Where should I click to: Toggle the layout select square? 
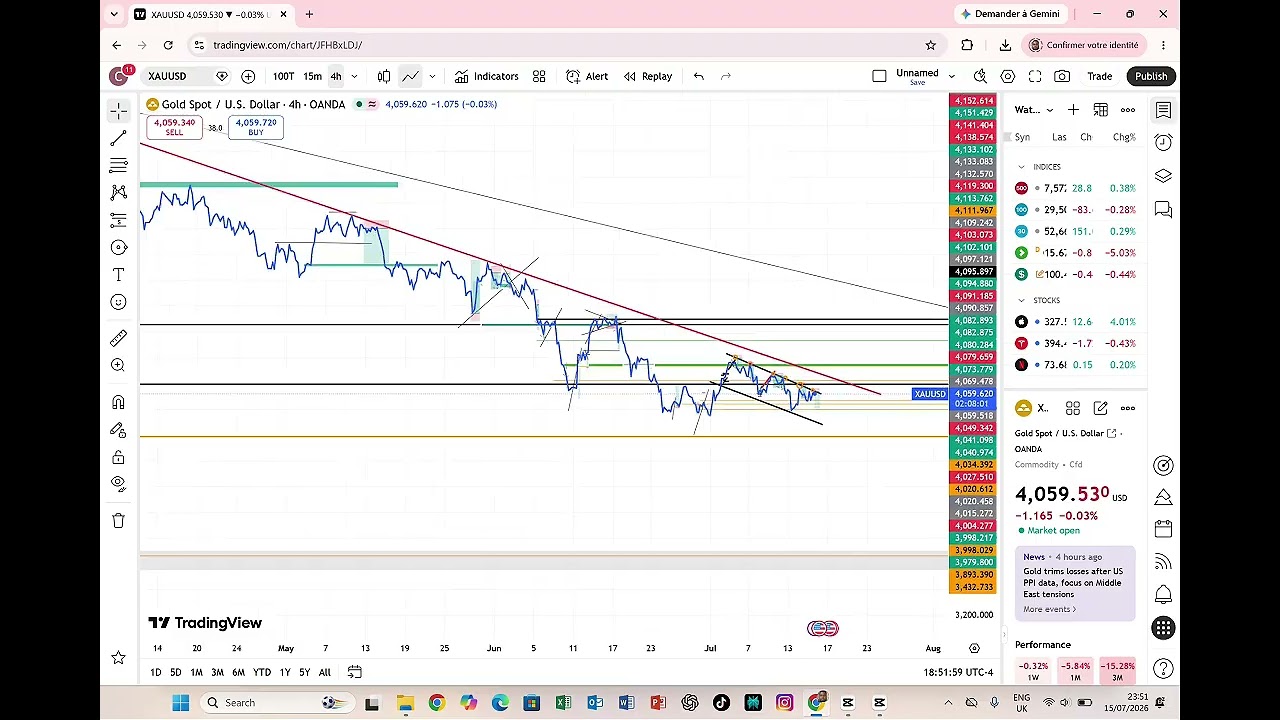(x=879, y=76)
